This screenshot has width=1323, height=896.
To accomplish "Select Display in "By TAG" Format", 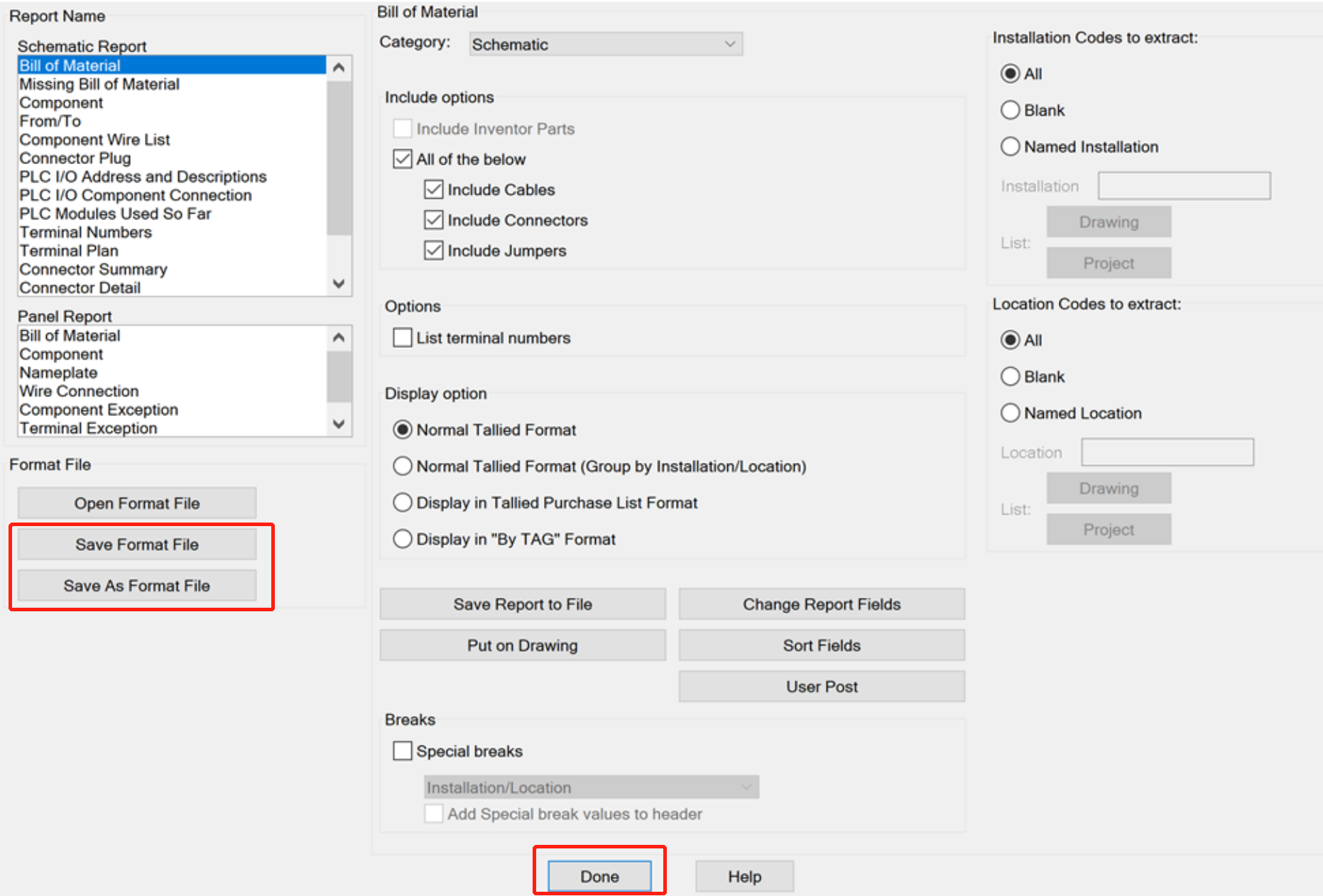I will pyautogui.click(x=403, y=539).
